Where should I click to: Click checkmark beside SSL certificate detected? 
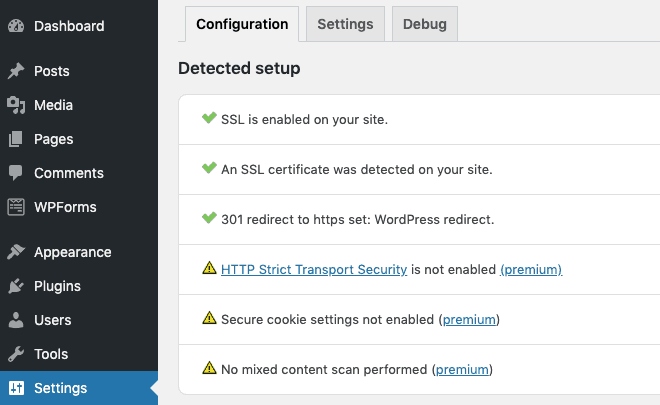[209, 168]
